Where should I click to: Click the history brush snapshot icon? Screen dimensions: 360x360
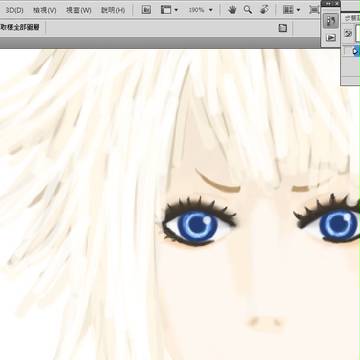[348, 33]
